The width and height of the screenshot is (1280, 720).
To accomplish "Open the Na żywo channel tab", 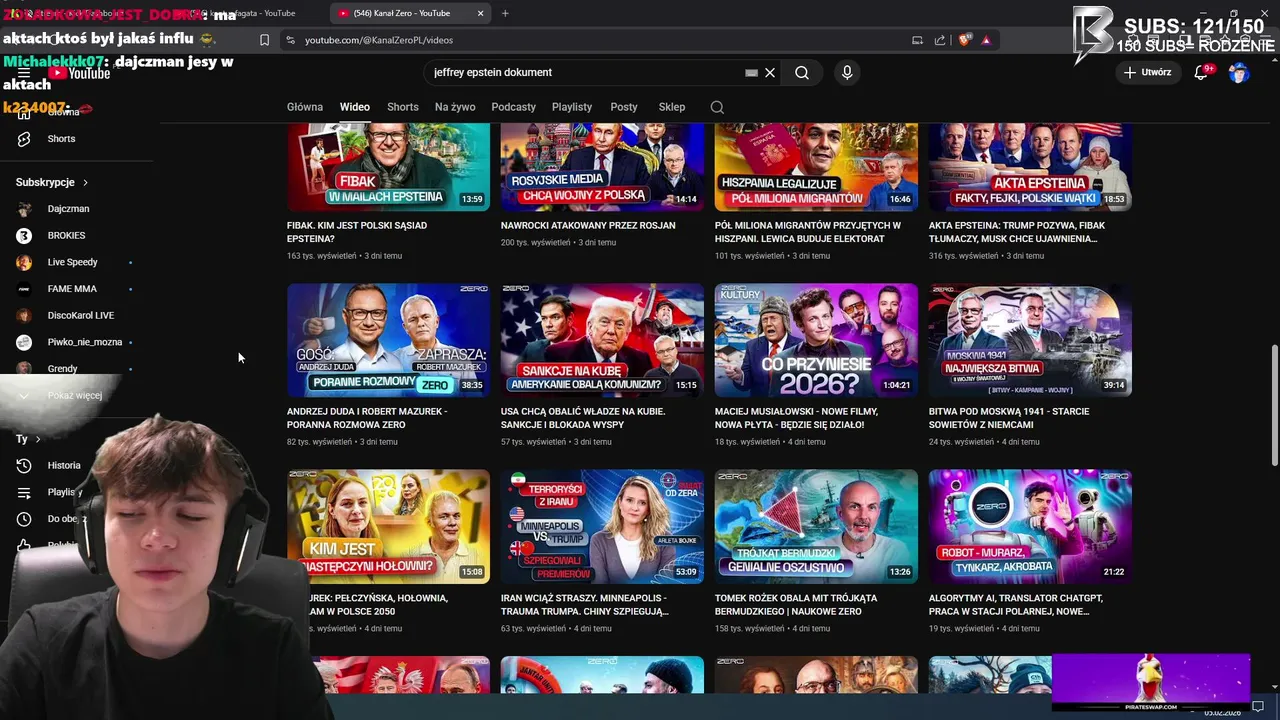I will pyautogui.click(x=455, y=107).
